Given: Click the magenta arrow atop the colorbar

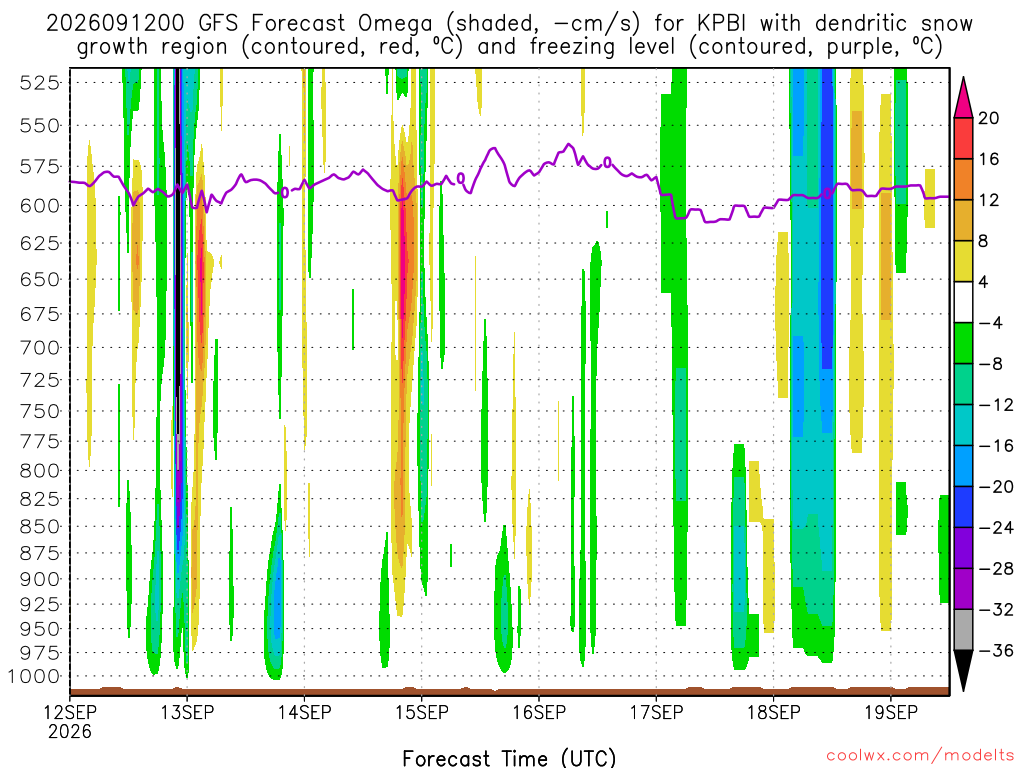Looking at the screenshot, I should tap(963, 98).
